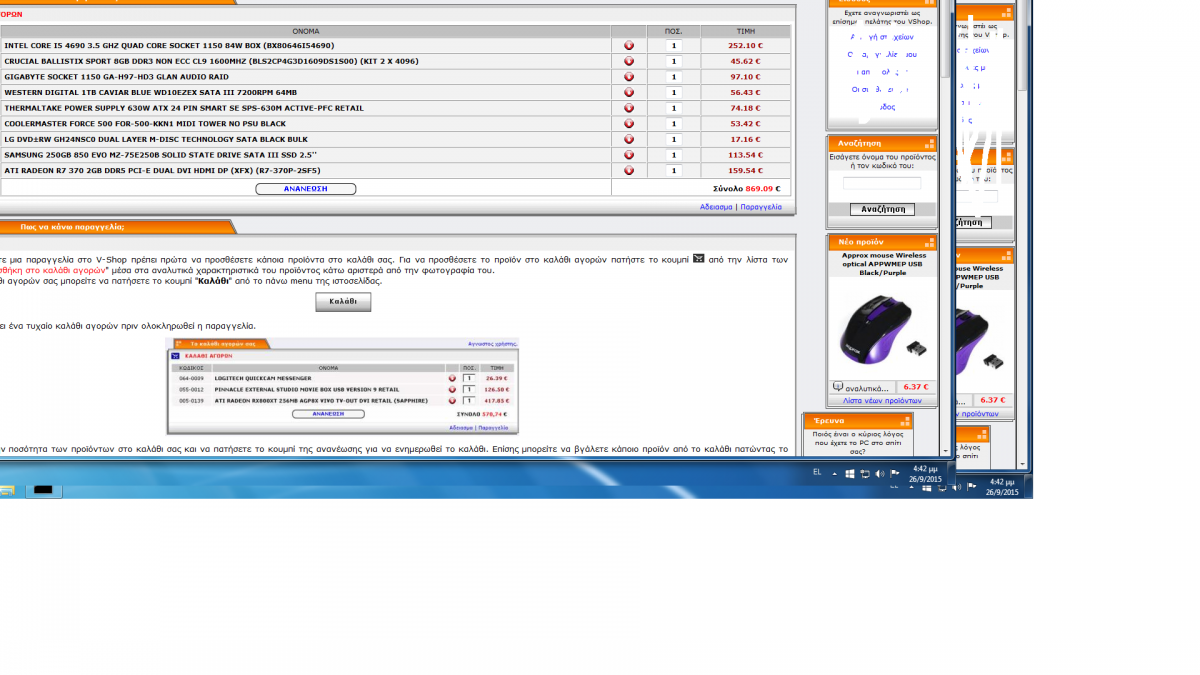Screen dimensions: 1200x675
Task: Click the Άδειασμα link to empty cart
Action: [716, 207]
